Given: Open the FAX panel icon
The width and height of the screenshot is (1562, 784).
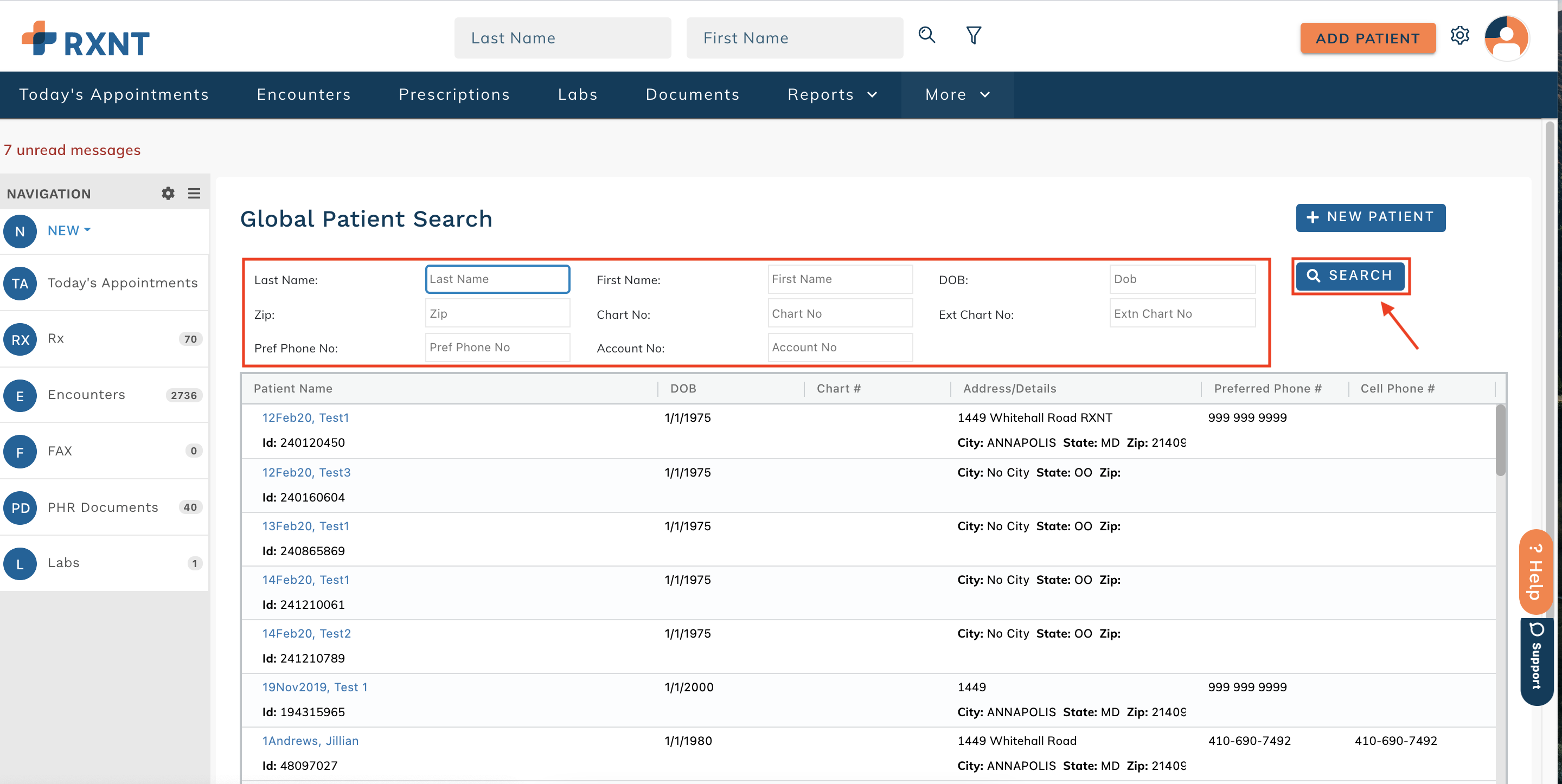Looking at the screenshot, I should [x=20, y=452].
